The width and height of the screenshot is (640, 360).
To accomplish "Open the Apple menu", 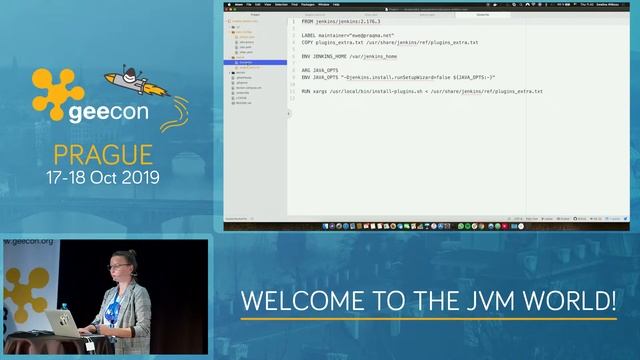I will [x=229, y=4].
